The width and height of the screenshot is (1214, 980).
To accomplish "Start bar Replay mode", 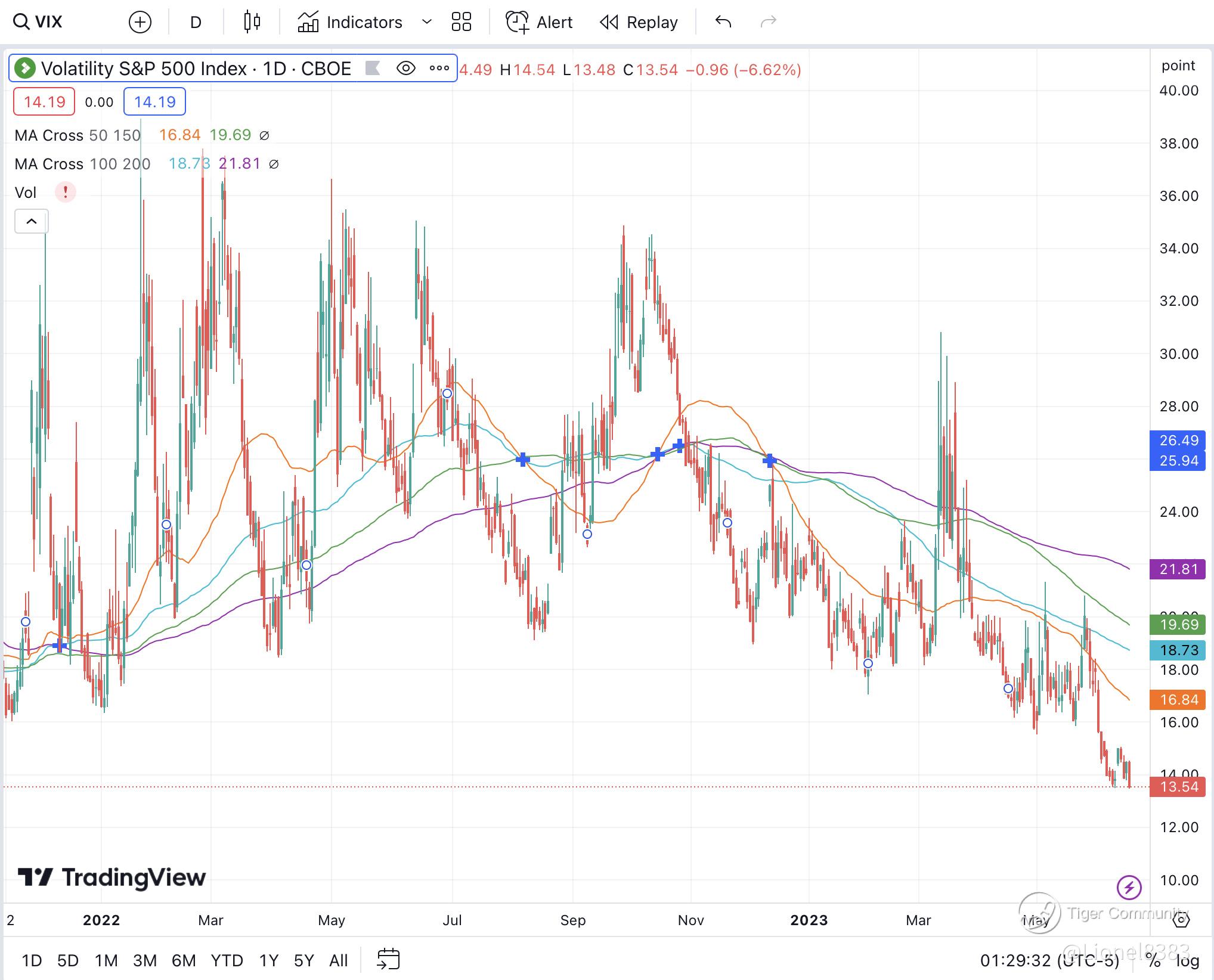I will pyautogui.click(x=639, y=23).
